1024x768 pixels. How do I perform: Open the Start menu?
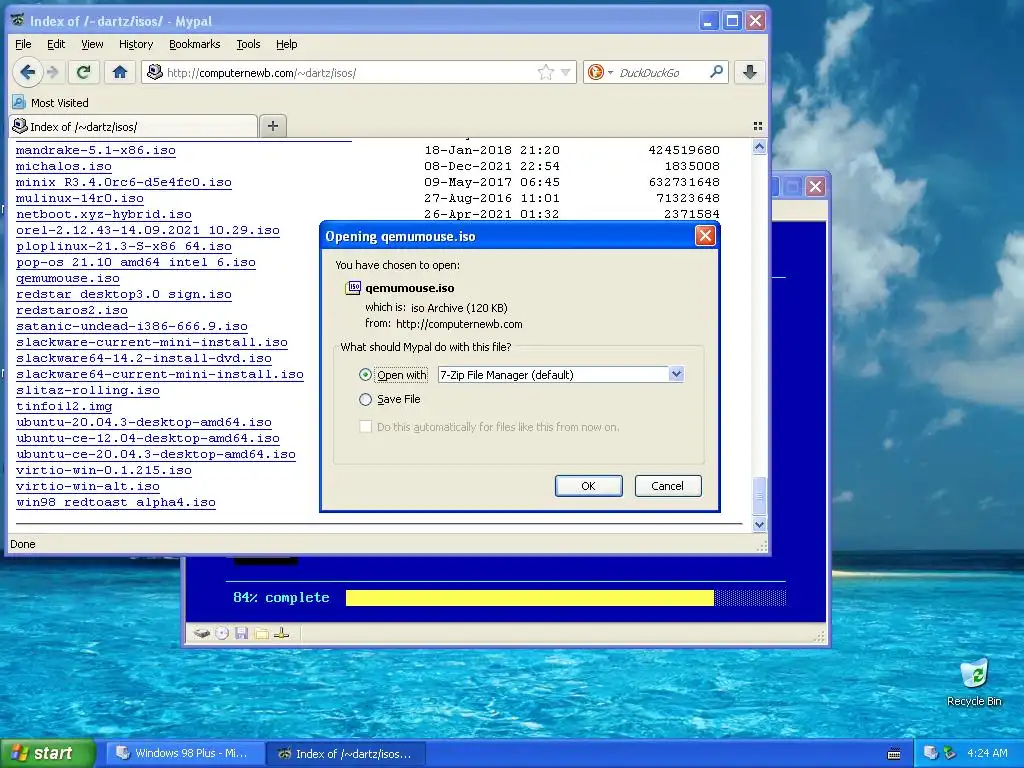point(48,754)
